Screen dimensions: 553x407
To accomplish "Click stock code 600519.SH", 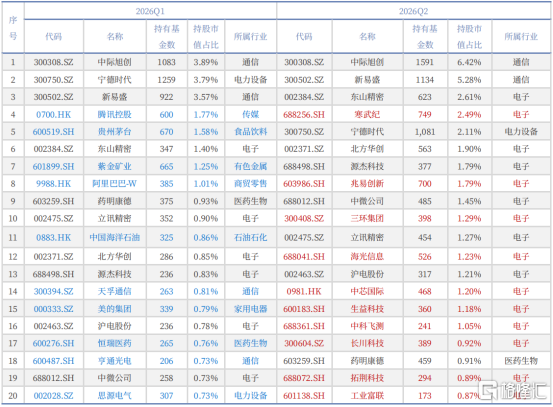I will click(x=54, y=132).
